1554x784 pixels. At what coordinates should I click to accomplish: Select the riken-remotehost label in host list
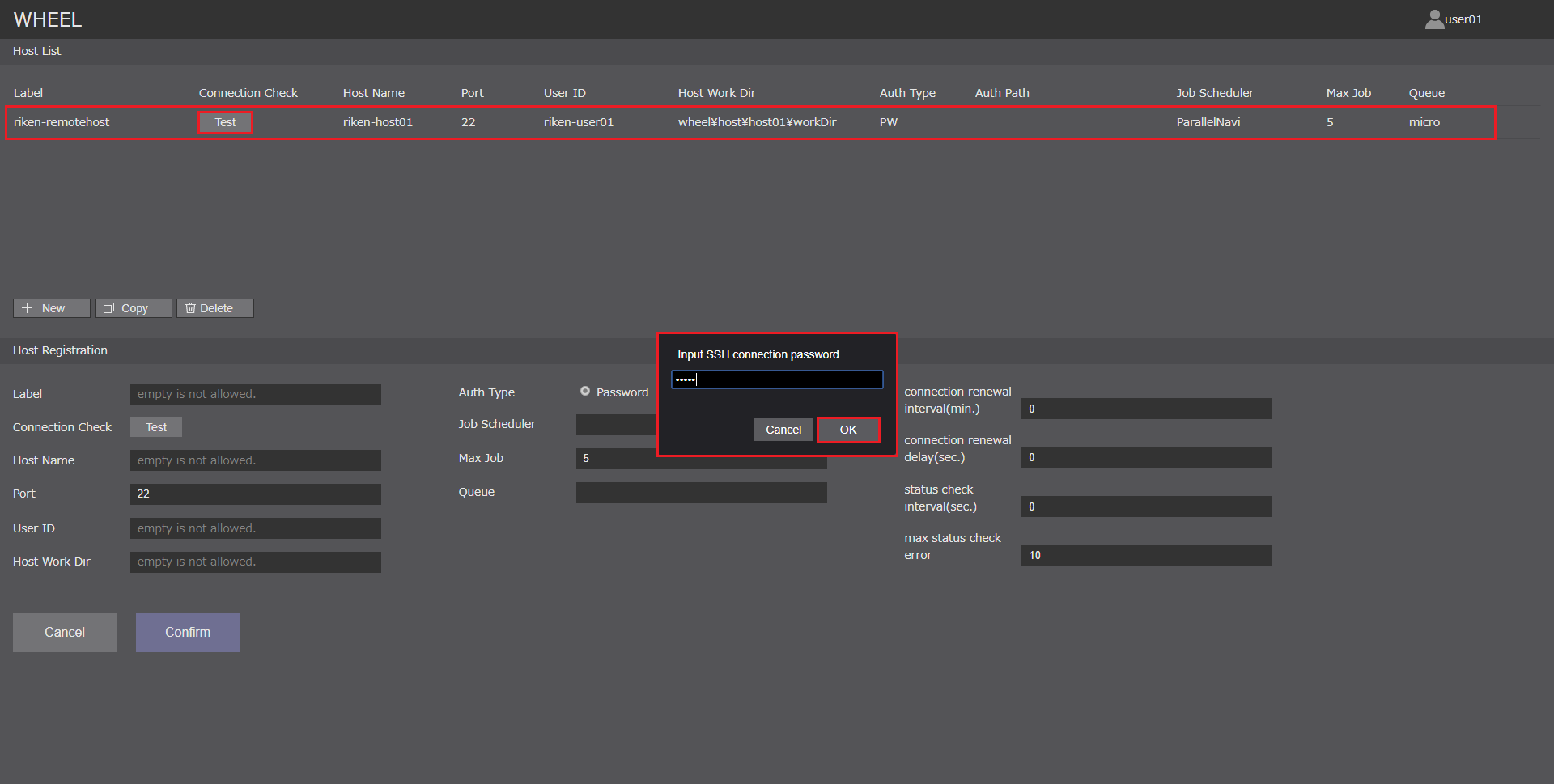62,122
